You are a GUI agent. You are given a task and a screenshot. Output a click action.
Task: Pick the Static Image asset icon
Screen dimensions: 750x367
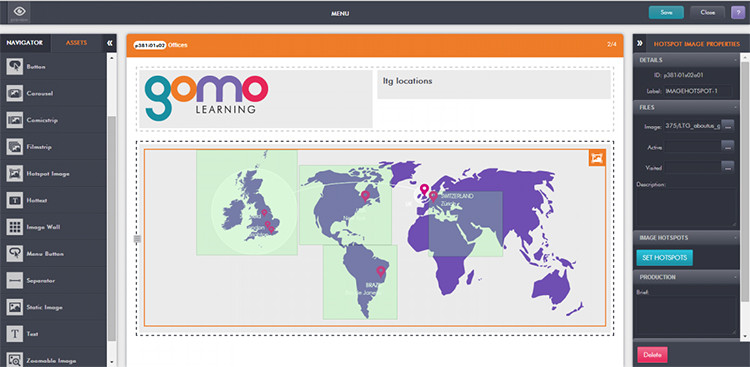point(15,307)
